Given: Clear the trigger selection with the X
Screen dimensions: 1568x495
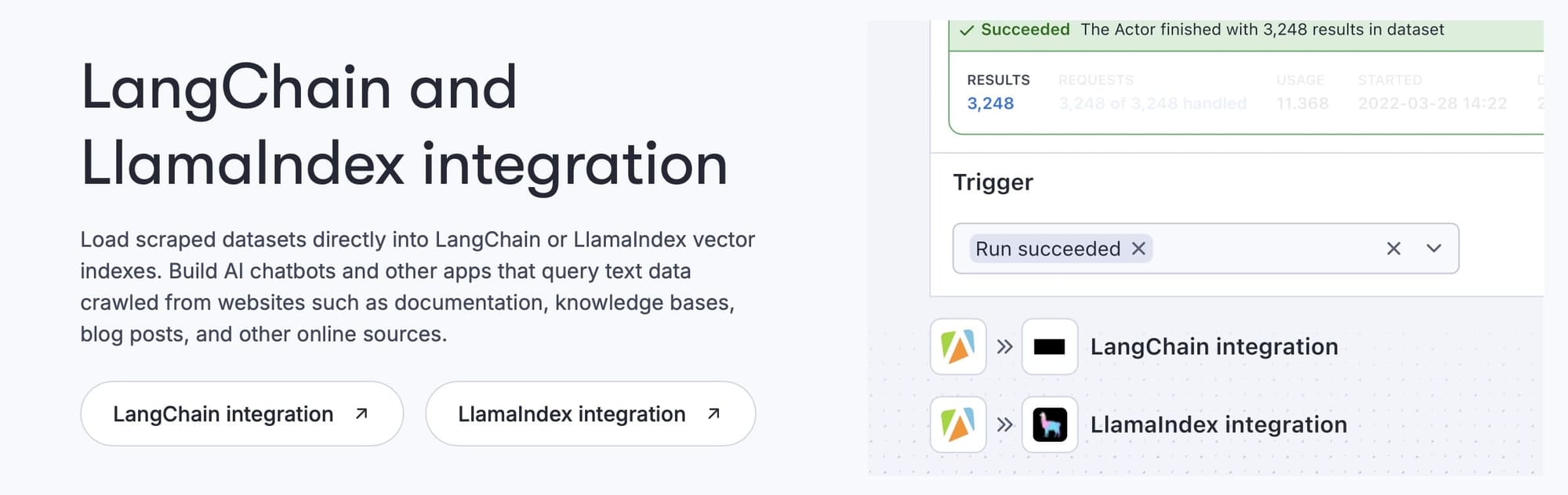Looking at the screenshot, I should 1394,248.
